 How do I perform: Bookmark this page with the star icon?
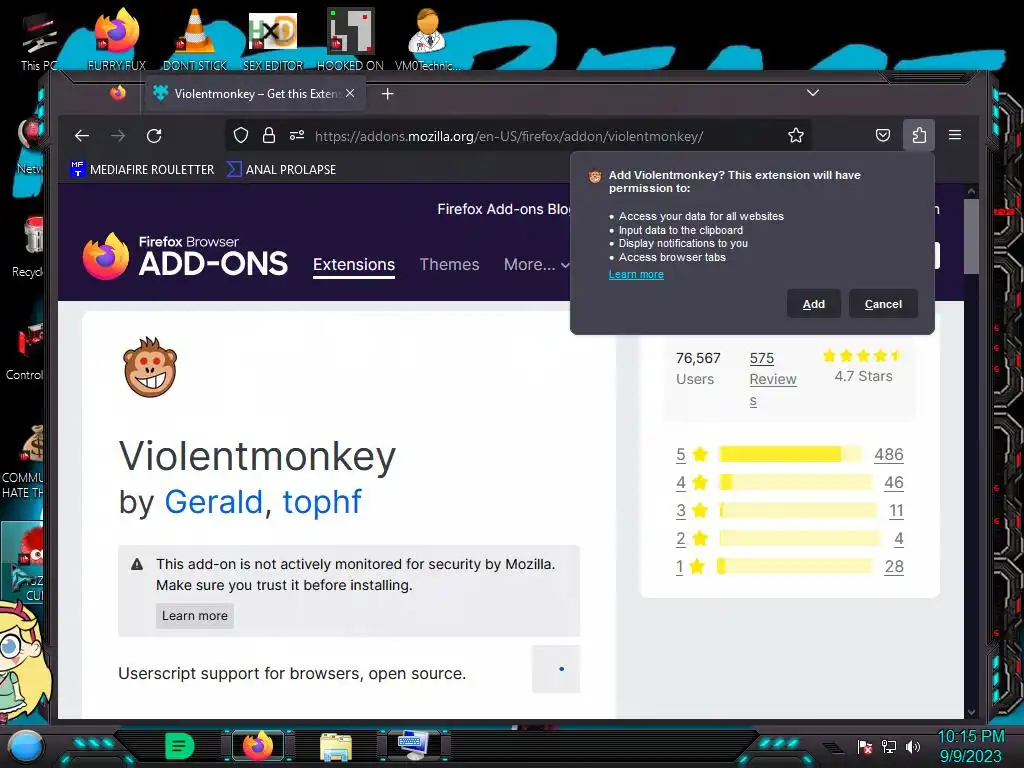[x=795, y=136]
